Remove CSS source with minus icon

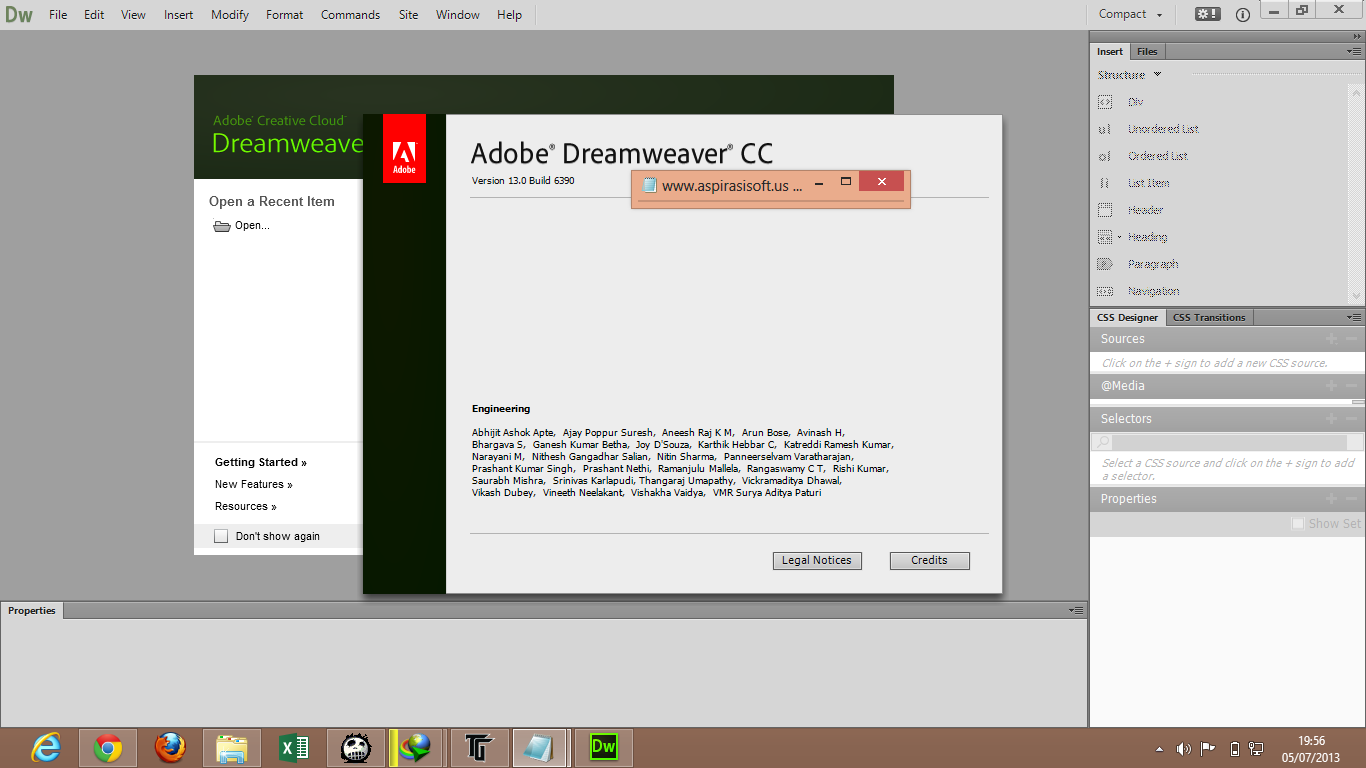(1351, 339)
